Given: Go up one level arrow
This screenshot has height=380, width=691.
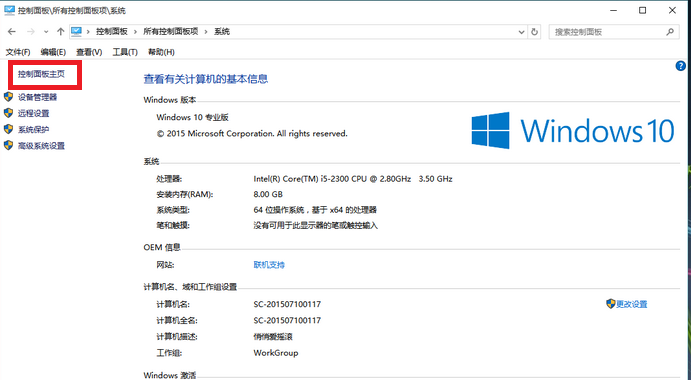Looking at the screenshot, I should point(60,32).
